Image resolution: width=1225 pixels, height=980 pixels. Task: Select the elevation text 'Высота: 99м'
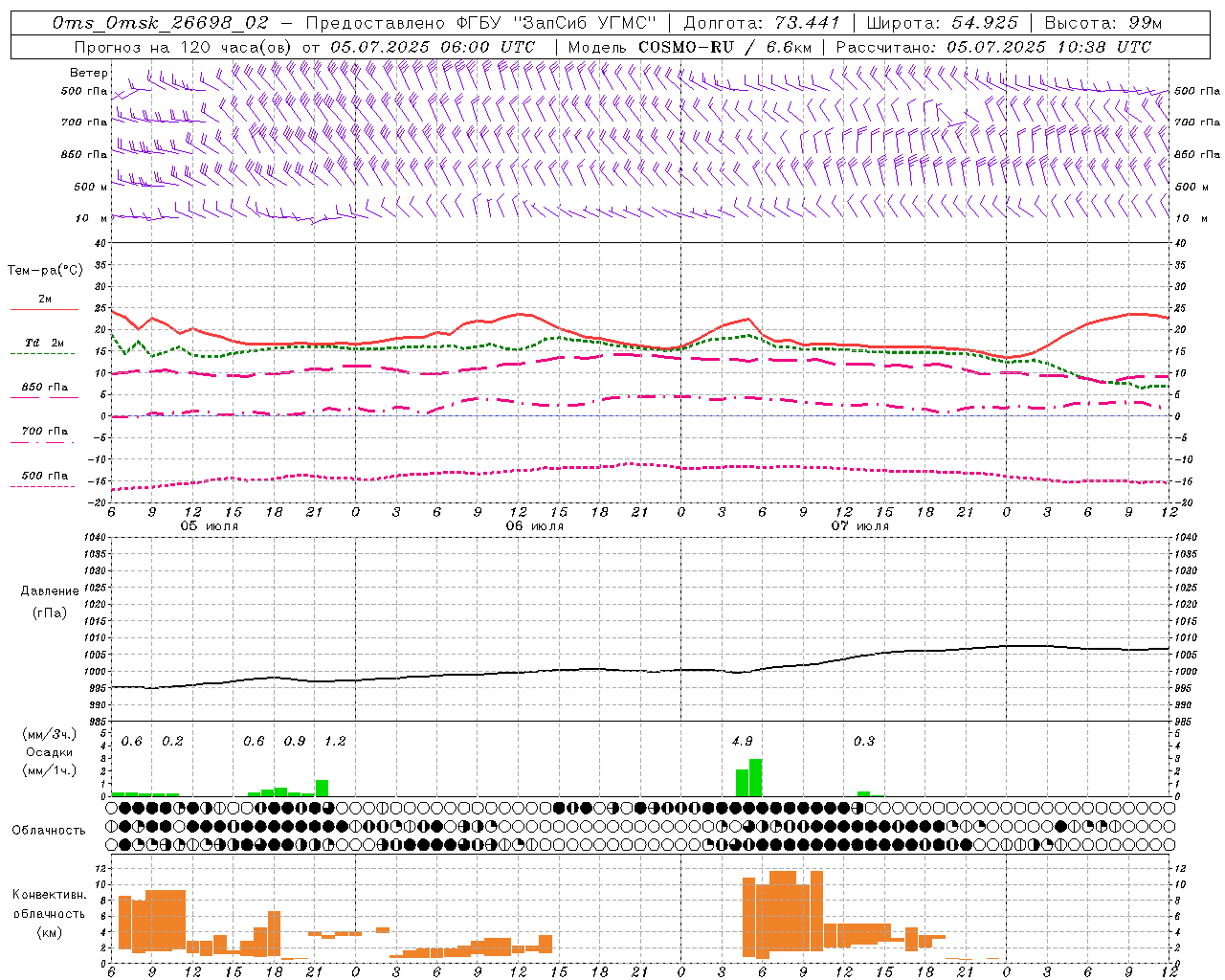click(1103, 23)
